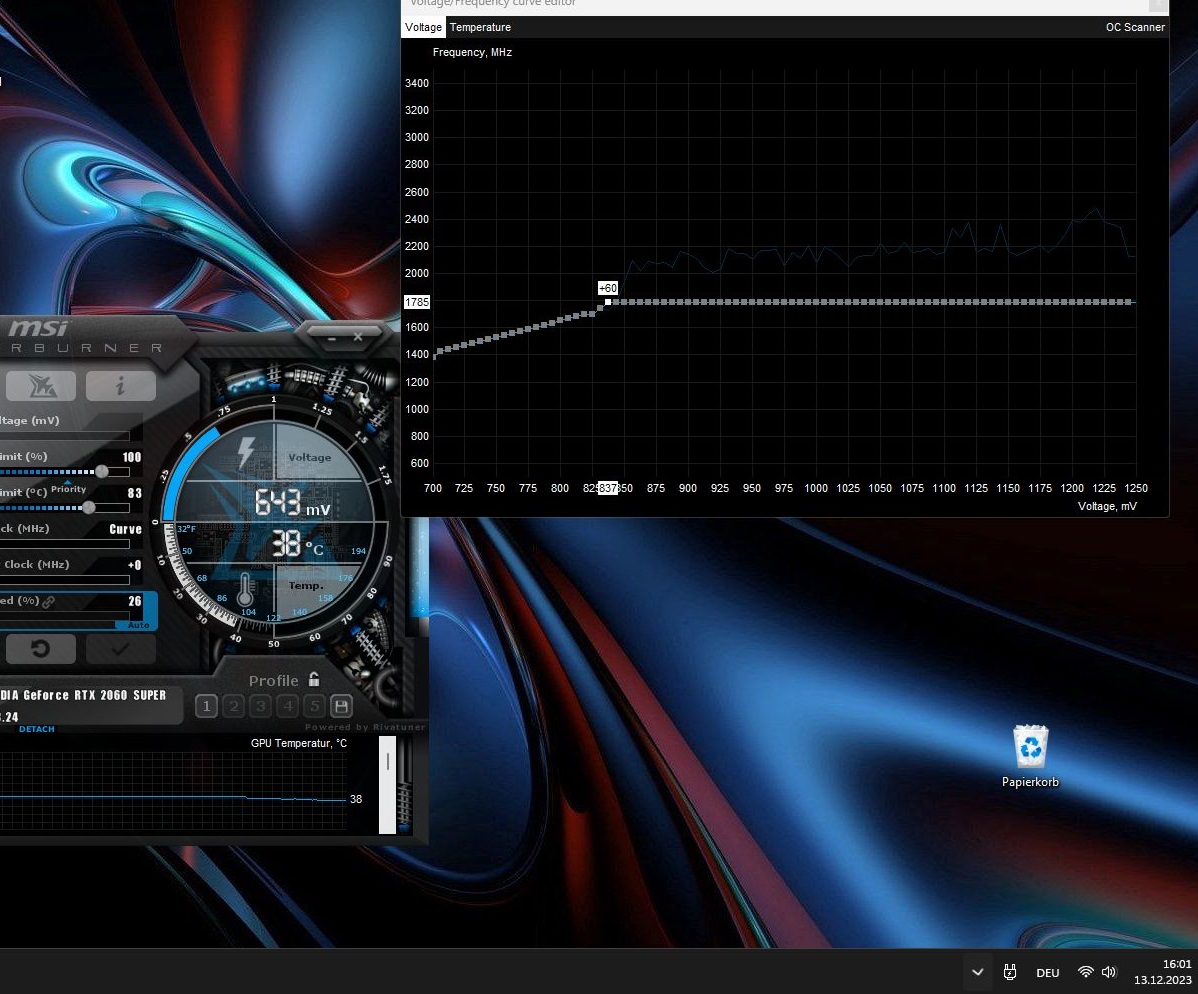Screen dimensions: 1198x994
Task: Open the Afterburner information 'i' button
Action: [121, 386]
